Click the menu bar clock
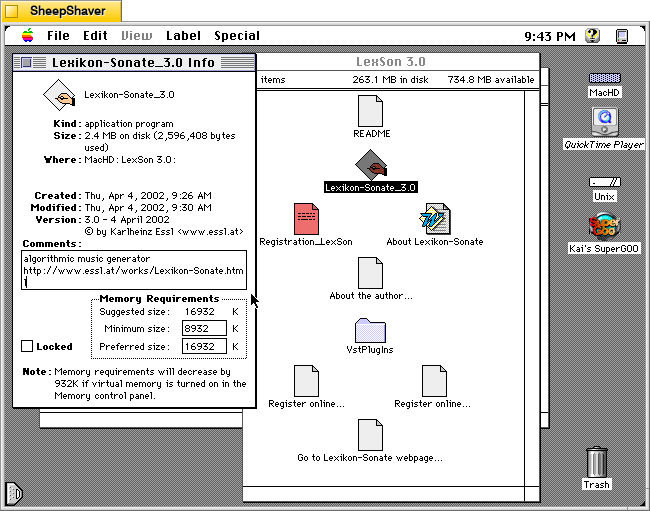 [x=550, y=36]
